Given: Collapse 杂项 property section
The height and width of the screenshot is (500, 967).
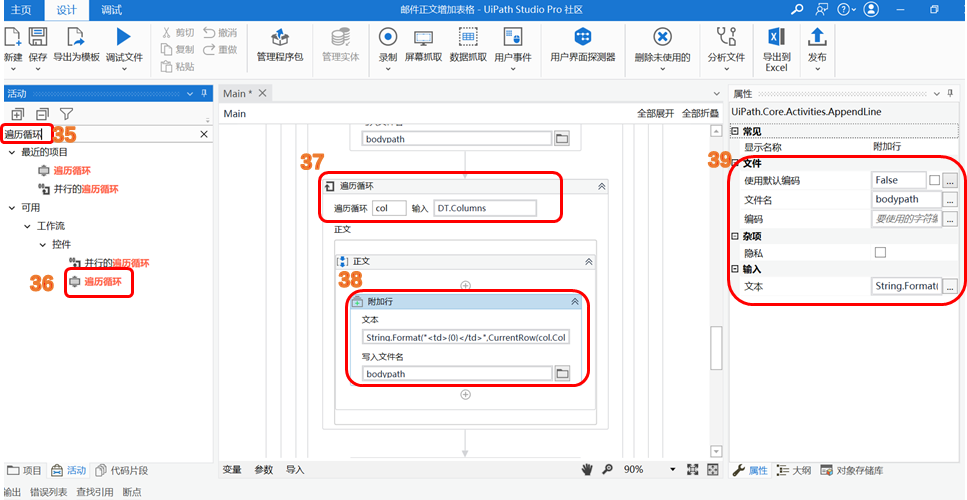Looking at the screenshot, I should (x=735, y=237).
